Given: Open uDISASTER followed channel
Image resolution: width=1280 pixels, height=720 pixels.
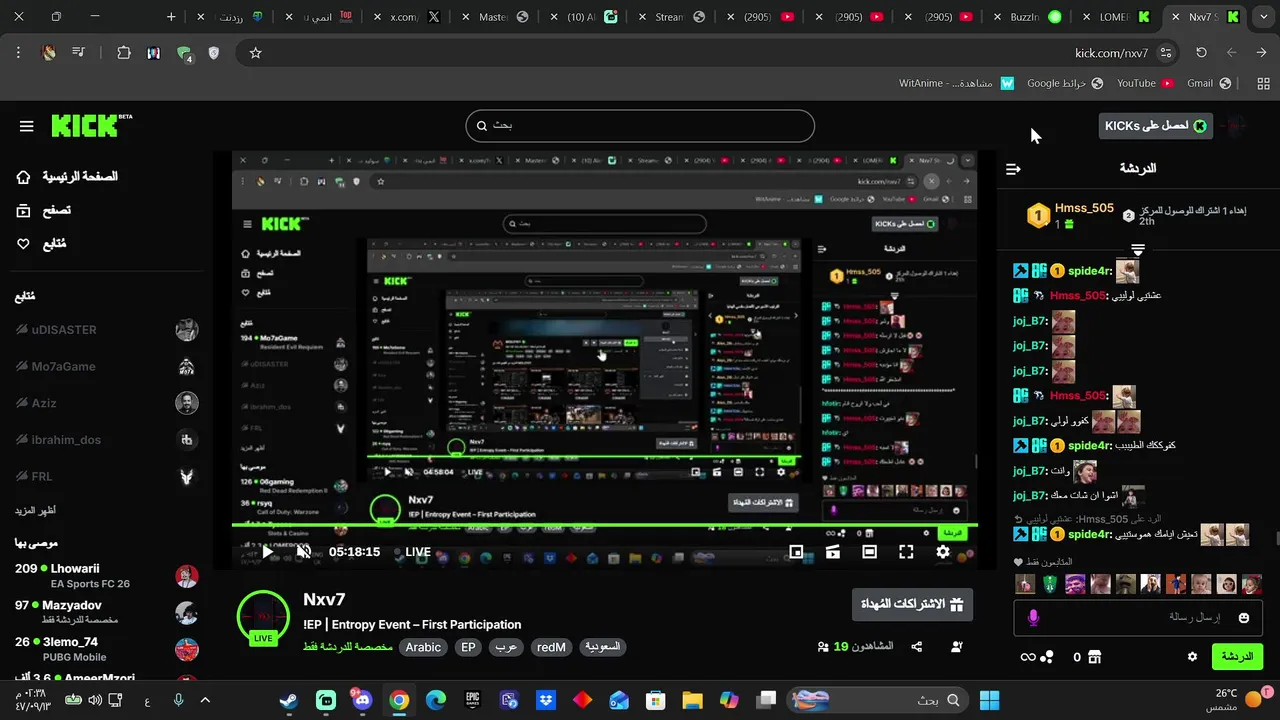Looking at the screenshot, I should point(107,330).
